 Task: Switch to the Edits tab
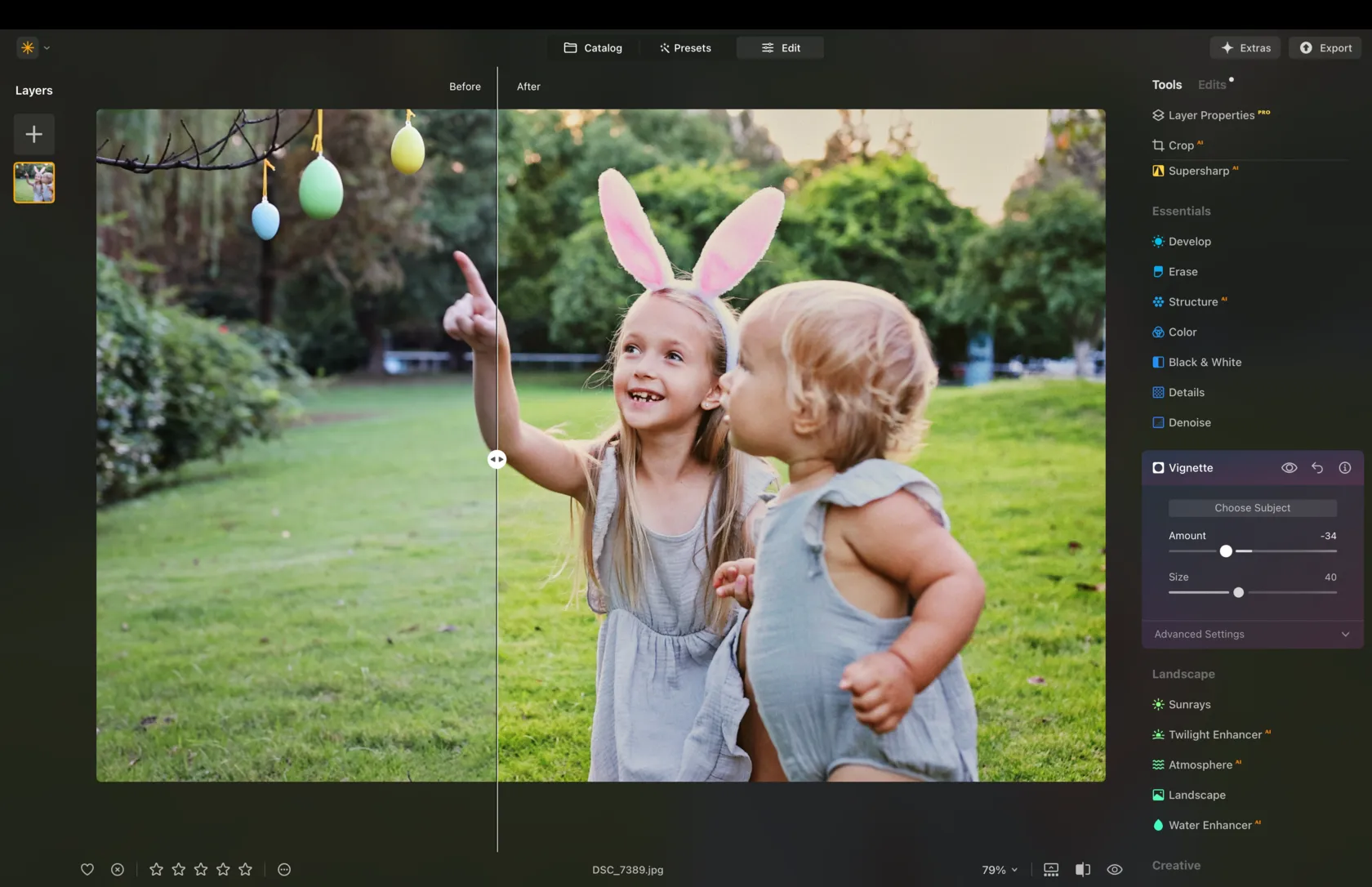[x=1212, y=85]
